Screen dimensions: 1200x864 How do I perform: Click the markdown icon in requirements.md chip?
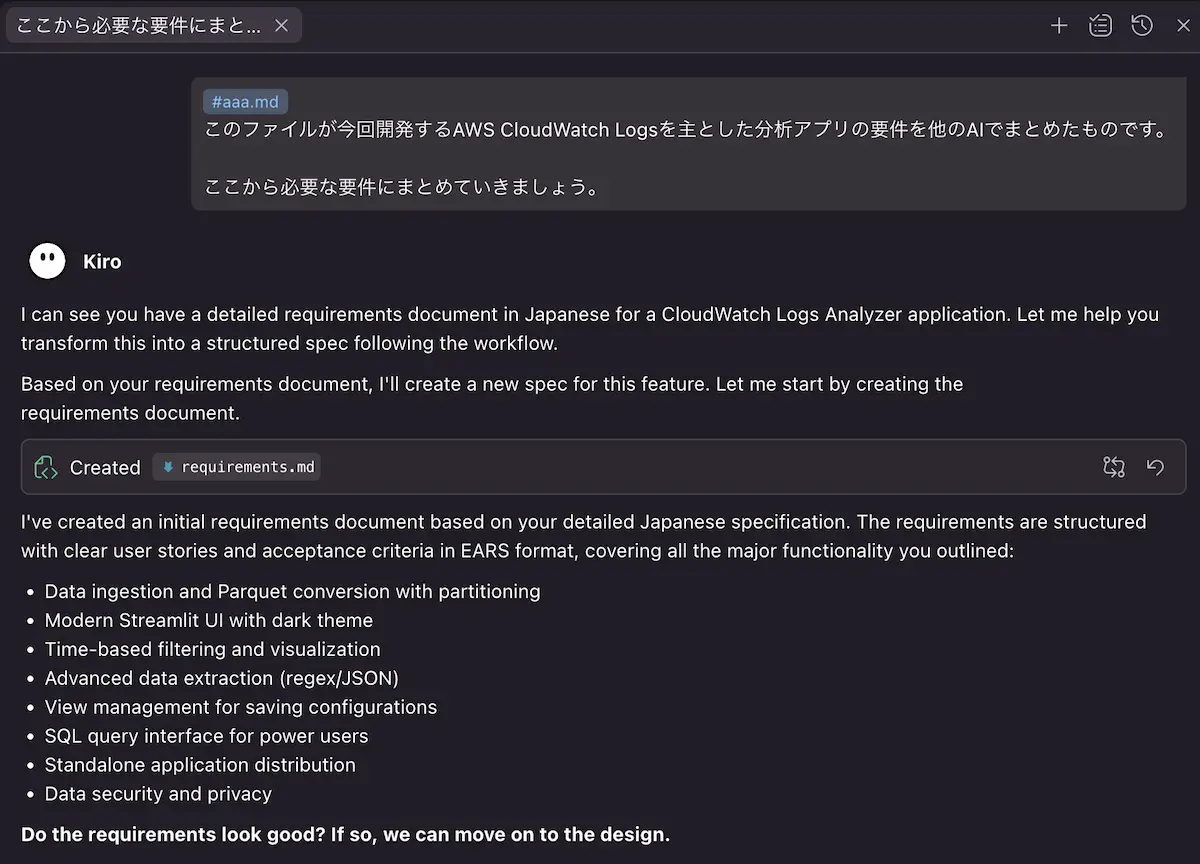(x=168, y=467)
